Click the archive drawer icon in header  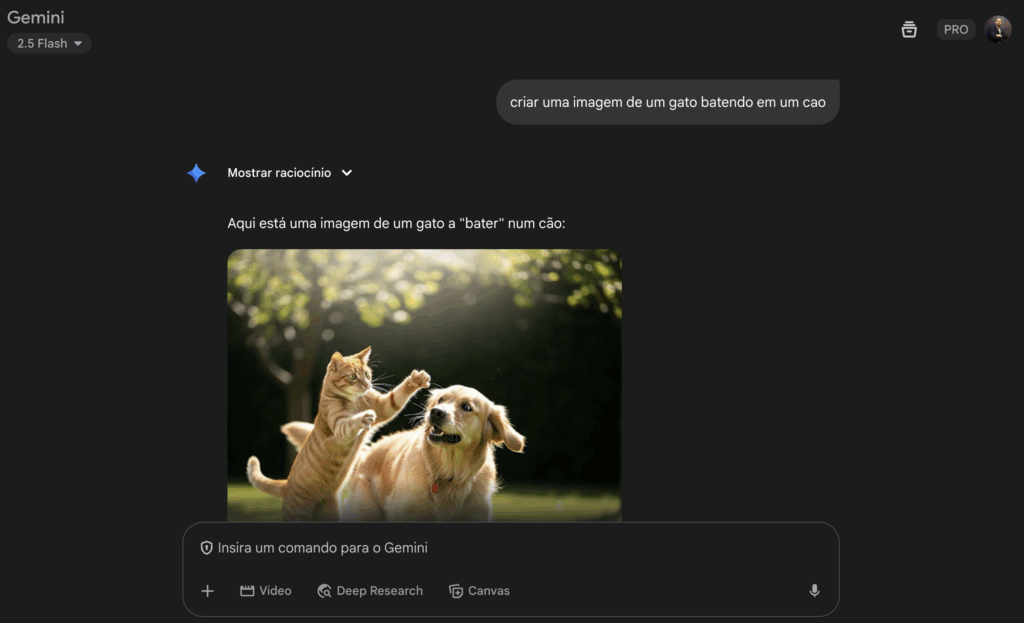pos(909,29)
